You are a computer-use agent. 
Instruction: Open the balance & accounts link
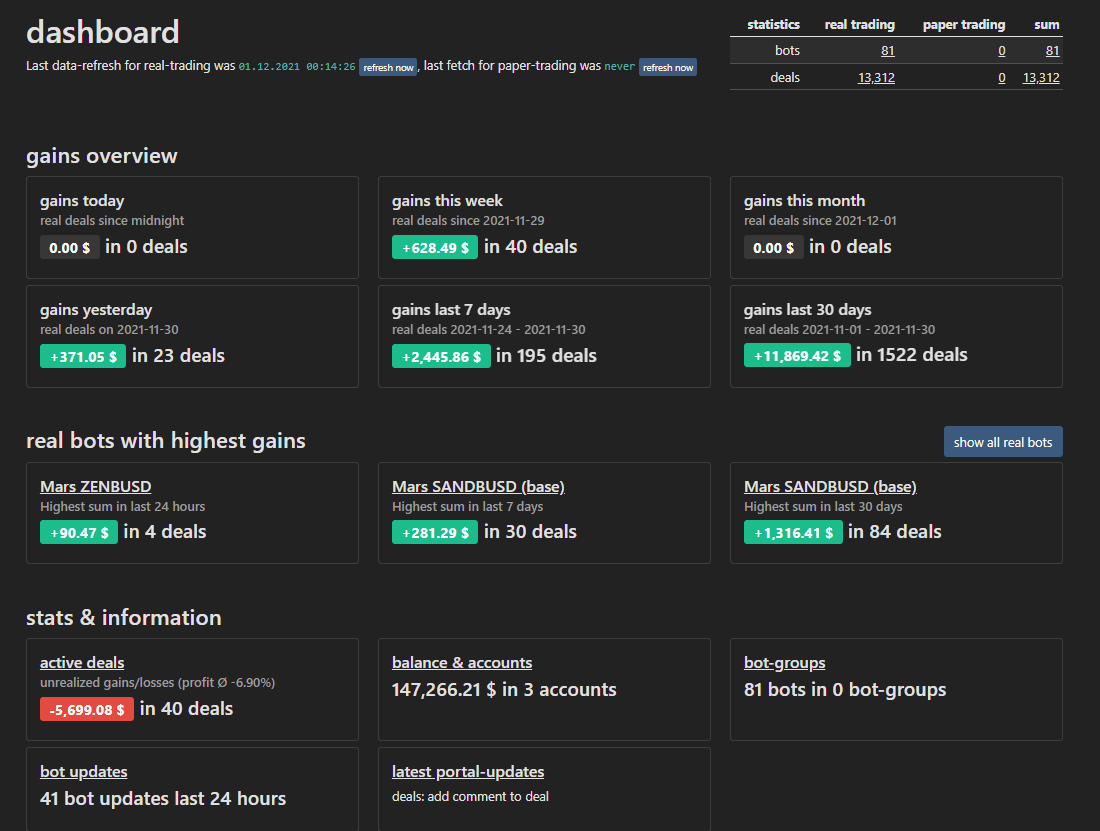click(x=462, y=663)
